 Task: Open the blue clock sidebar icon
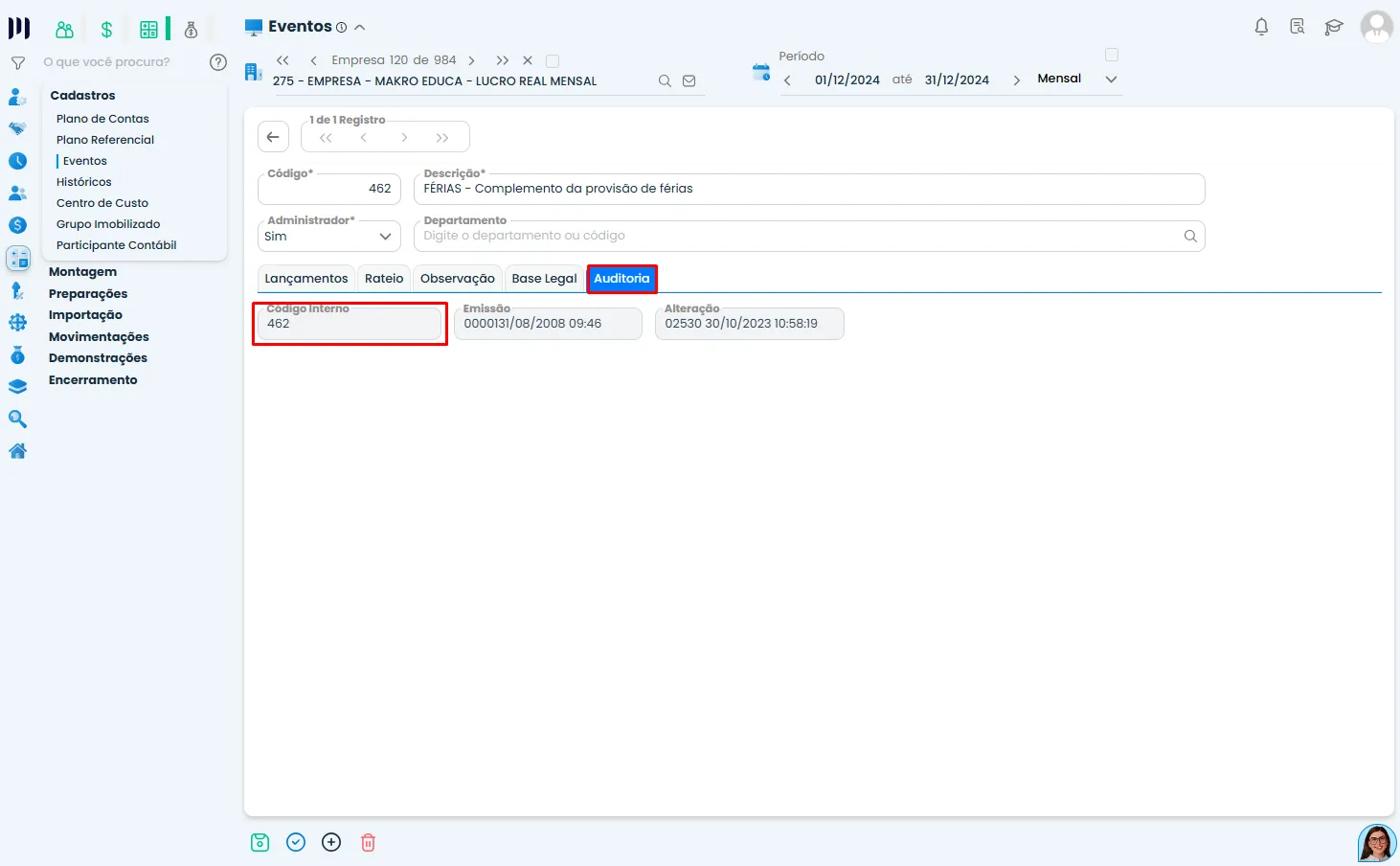[17, 161]
